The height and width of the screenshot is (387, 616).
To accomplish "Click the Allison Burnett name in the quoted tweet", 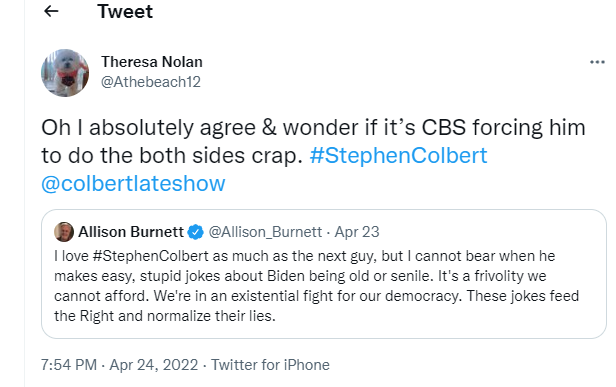I will [x=131, y=232].
